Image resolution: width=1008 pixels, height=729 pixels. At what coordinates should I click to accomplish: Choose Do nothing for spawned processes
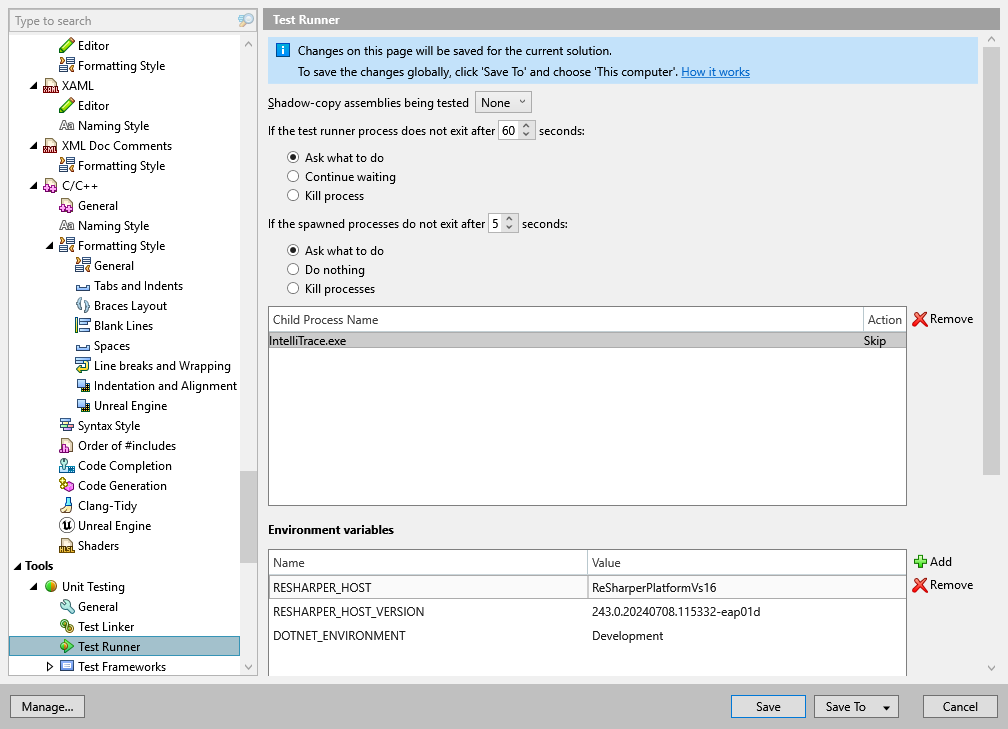click(x=293, y=269)
